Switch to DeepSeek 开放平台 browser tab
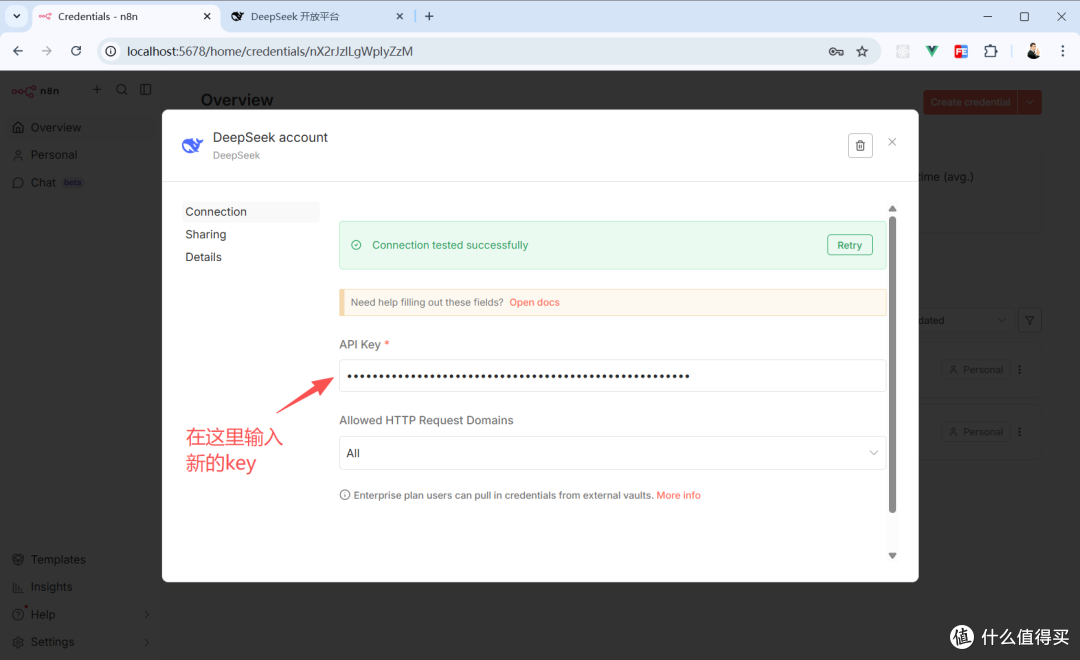The height and width of the screenshot is (660, 1080). point(315,17)
